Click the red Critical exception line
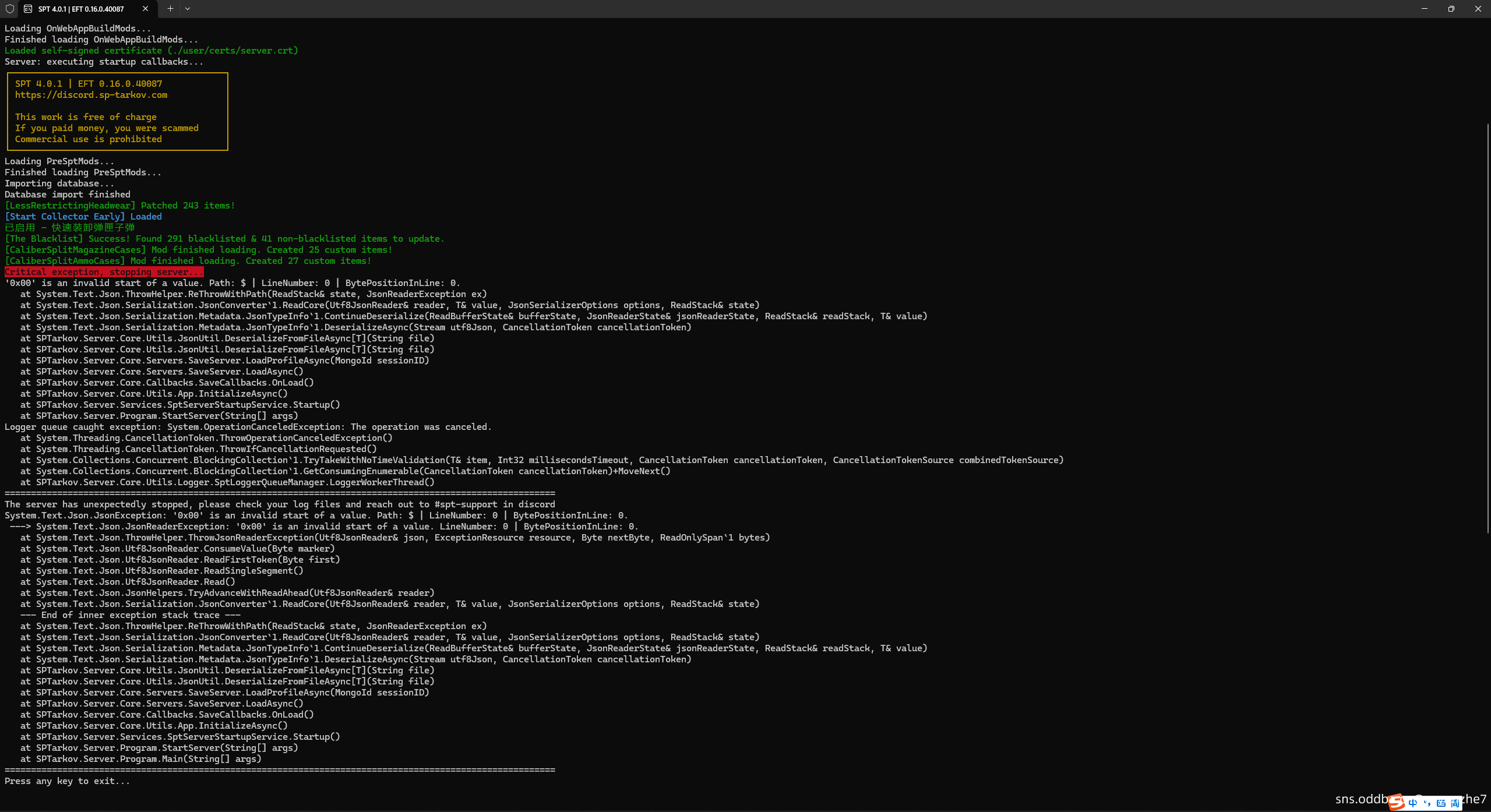This screenshot has width=1491, height=812. coord(104,272)
